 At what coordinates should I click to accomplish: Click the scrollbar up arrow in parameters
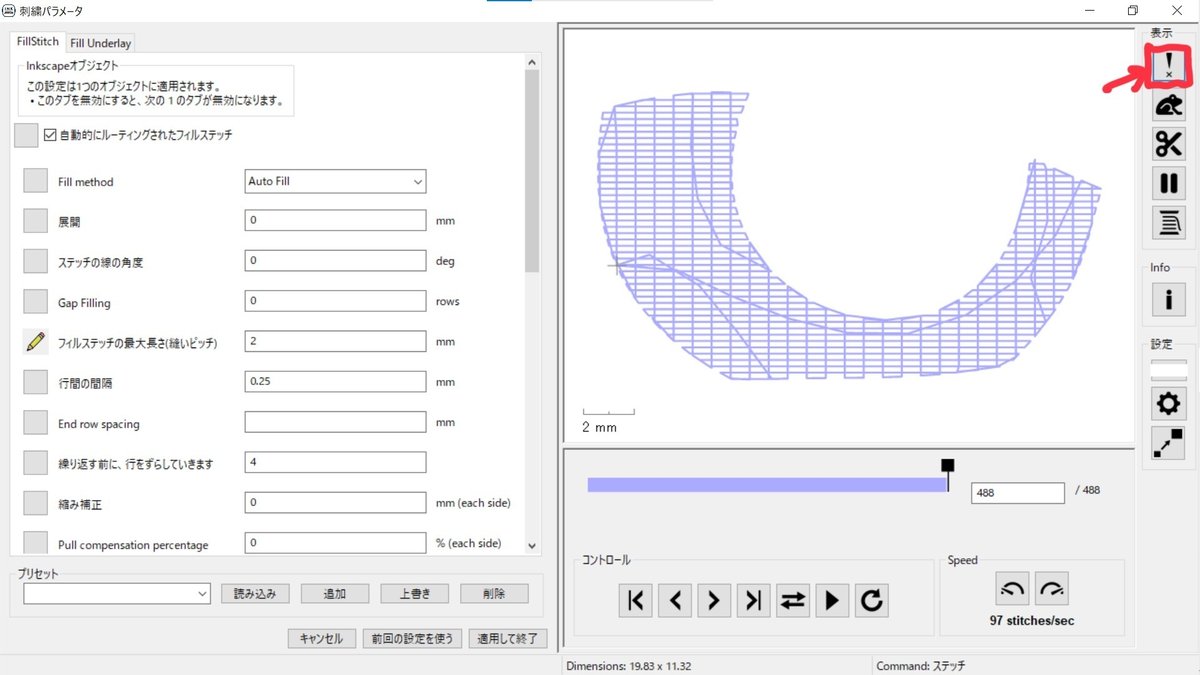[532, 63]
